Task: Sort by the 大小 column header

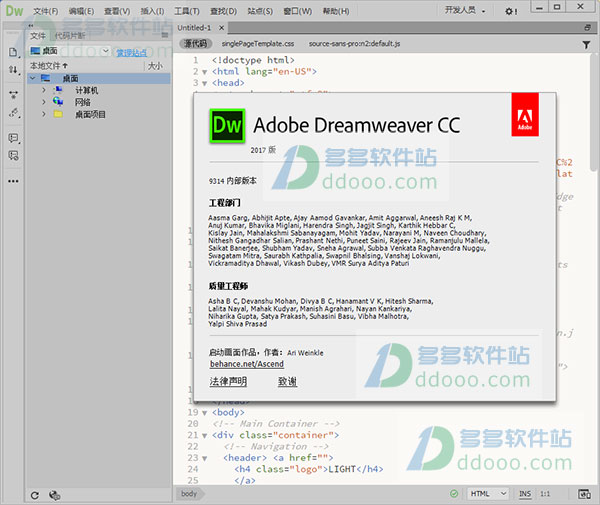Action: click(x=155, y=66)
